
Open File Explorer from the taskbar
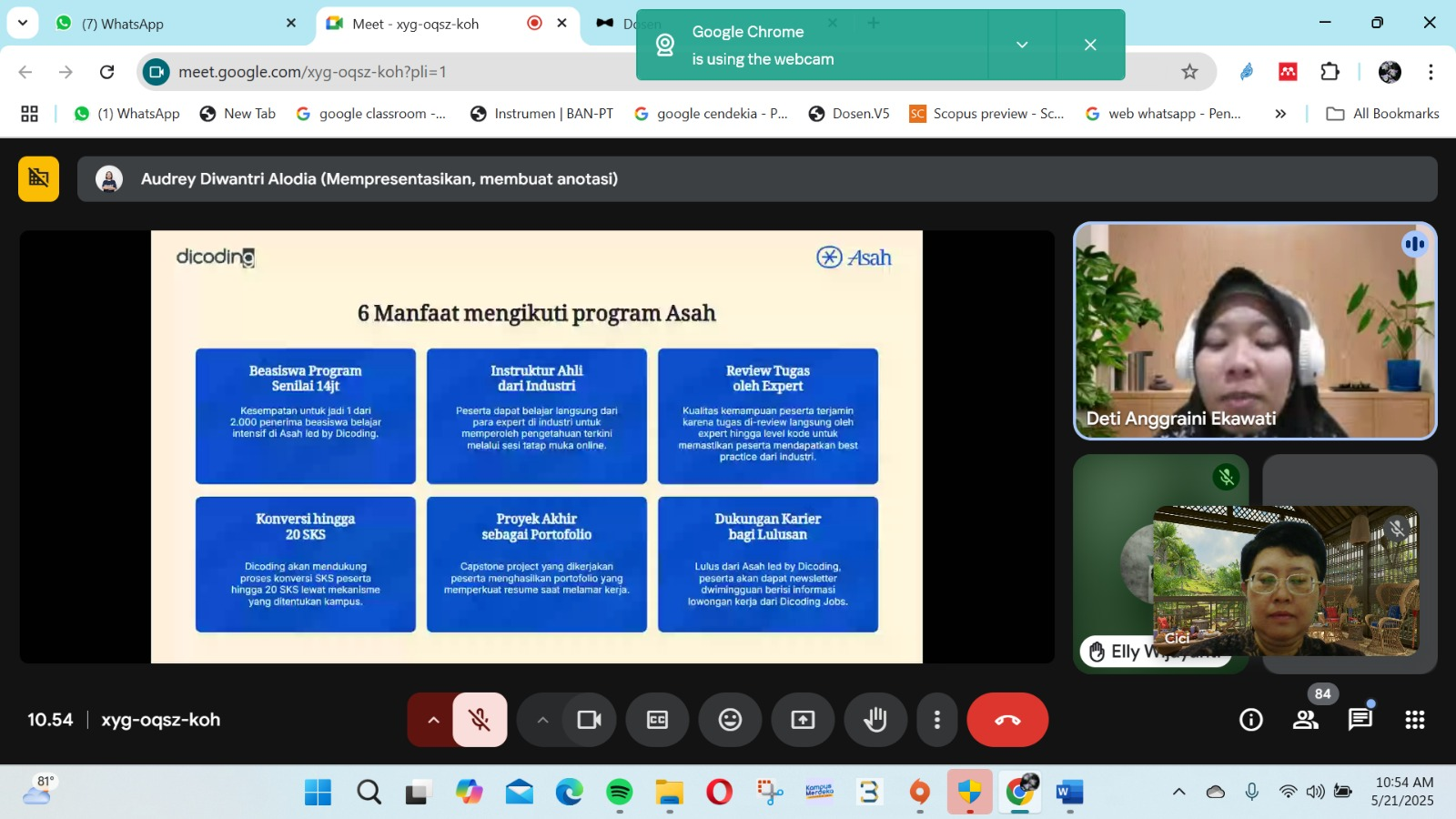(669, 793)
